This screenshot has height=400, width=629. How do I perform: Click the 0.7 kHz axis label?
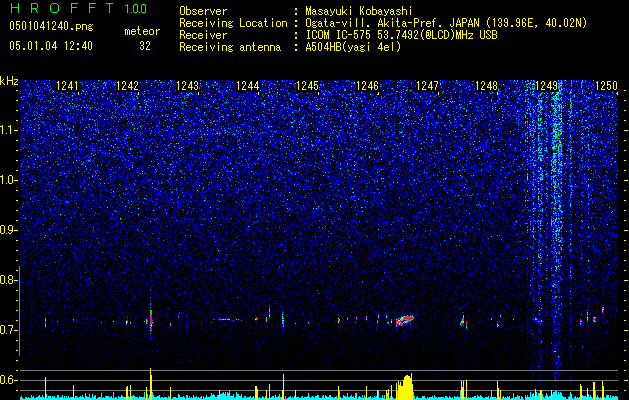click(x=8, y=330)
